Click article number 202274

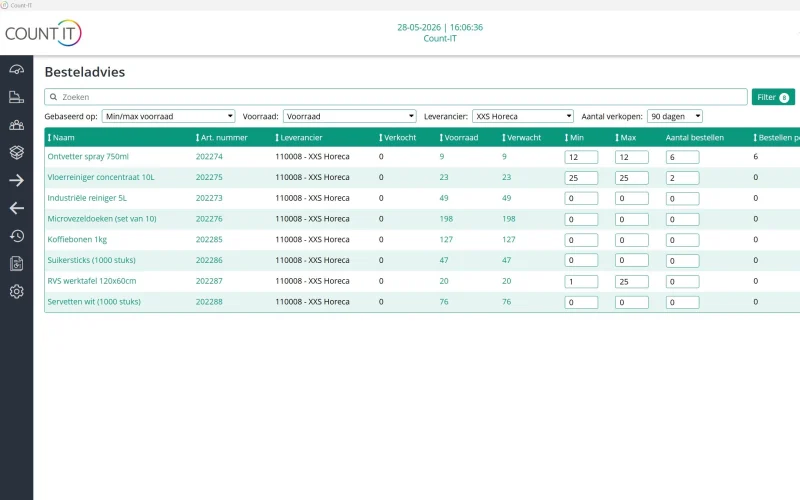pos(209,157)
